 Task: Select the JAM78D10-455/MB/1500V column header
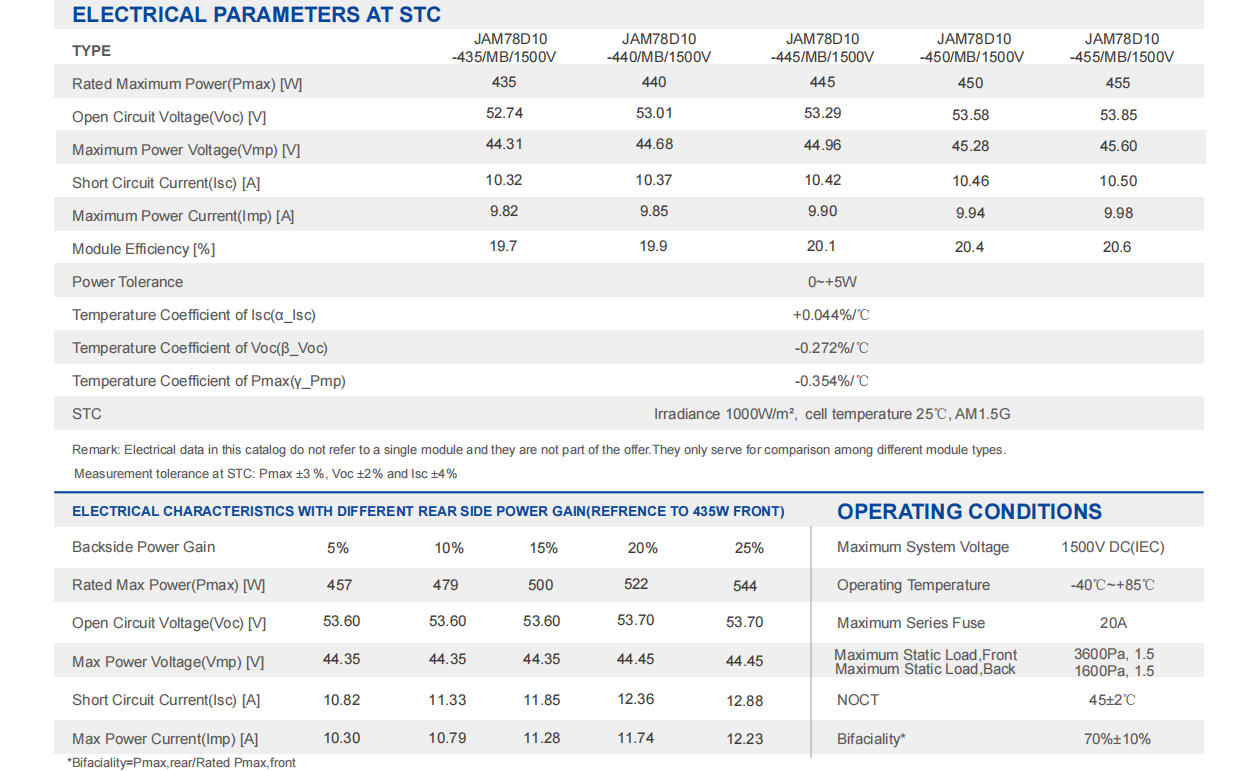1121,48
